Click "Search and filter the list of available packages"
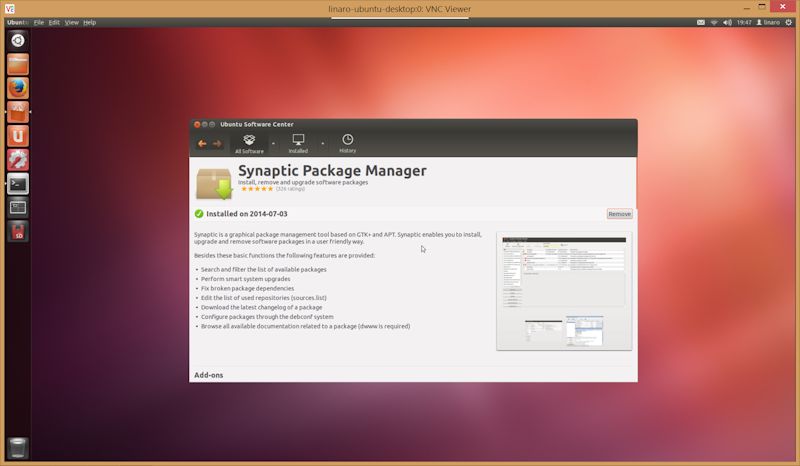Viewport: 800px width, 466px height. pos(264,269)
